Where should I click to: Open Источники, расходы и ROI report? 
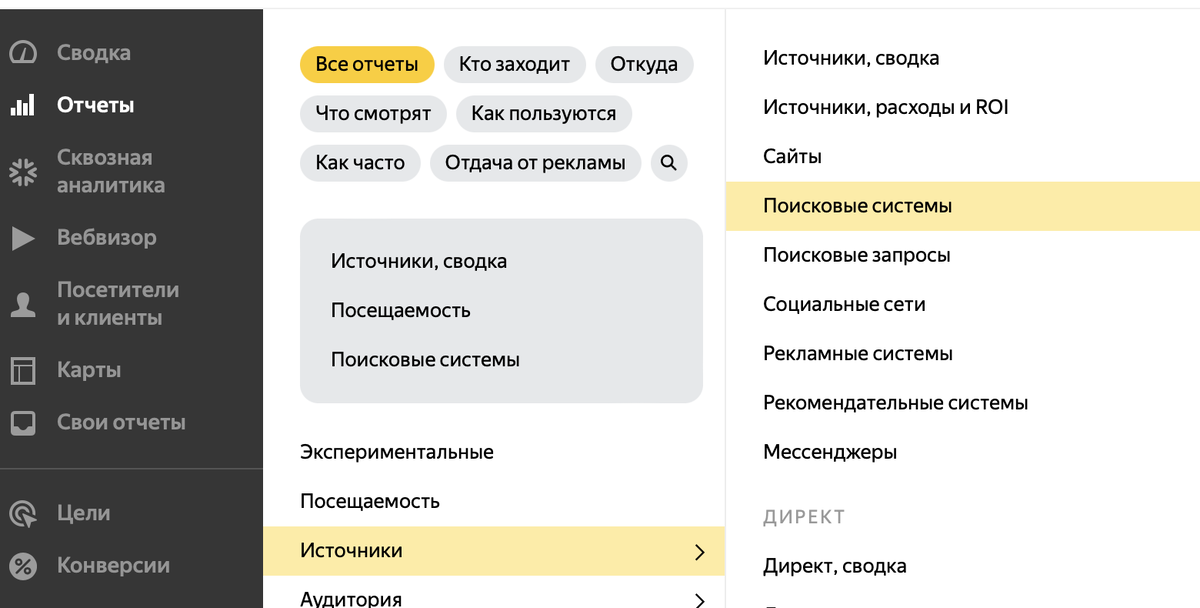[885, 107]
